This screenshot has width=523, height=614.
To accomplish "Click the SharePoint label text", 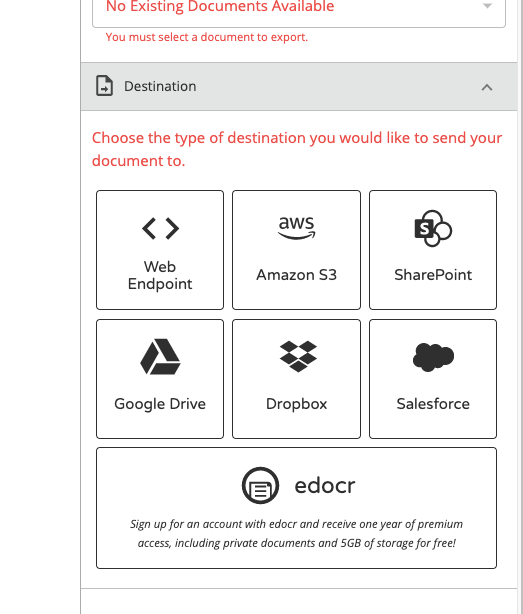I will pyautogui.click(x=433, y=275).
